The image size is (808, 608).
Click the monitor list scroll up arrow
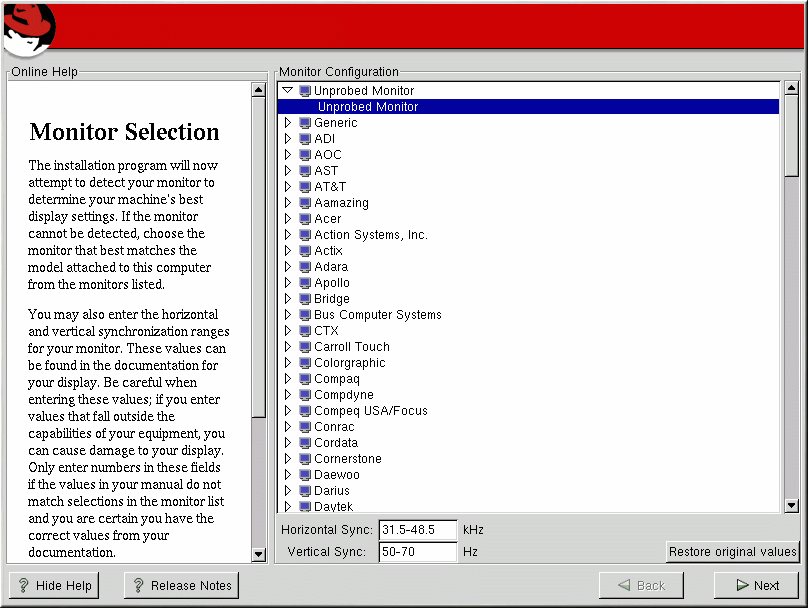click(x=792, y=88)
